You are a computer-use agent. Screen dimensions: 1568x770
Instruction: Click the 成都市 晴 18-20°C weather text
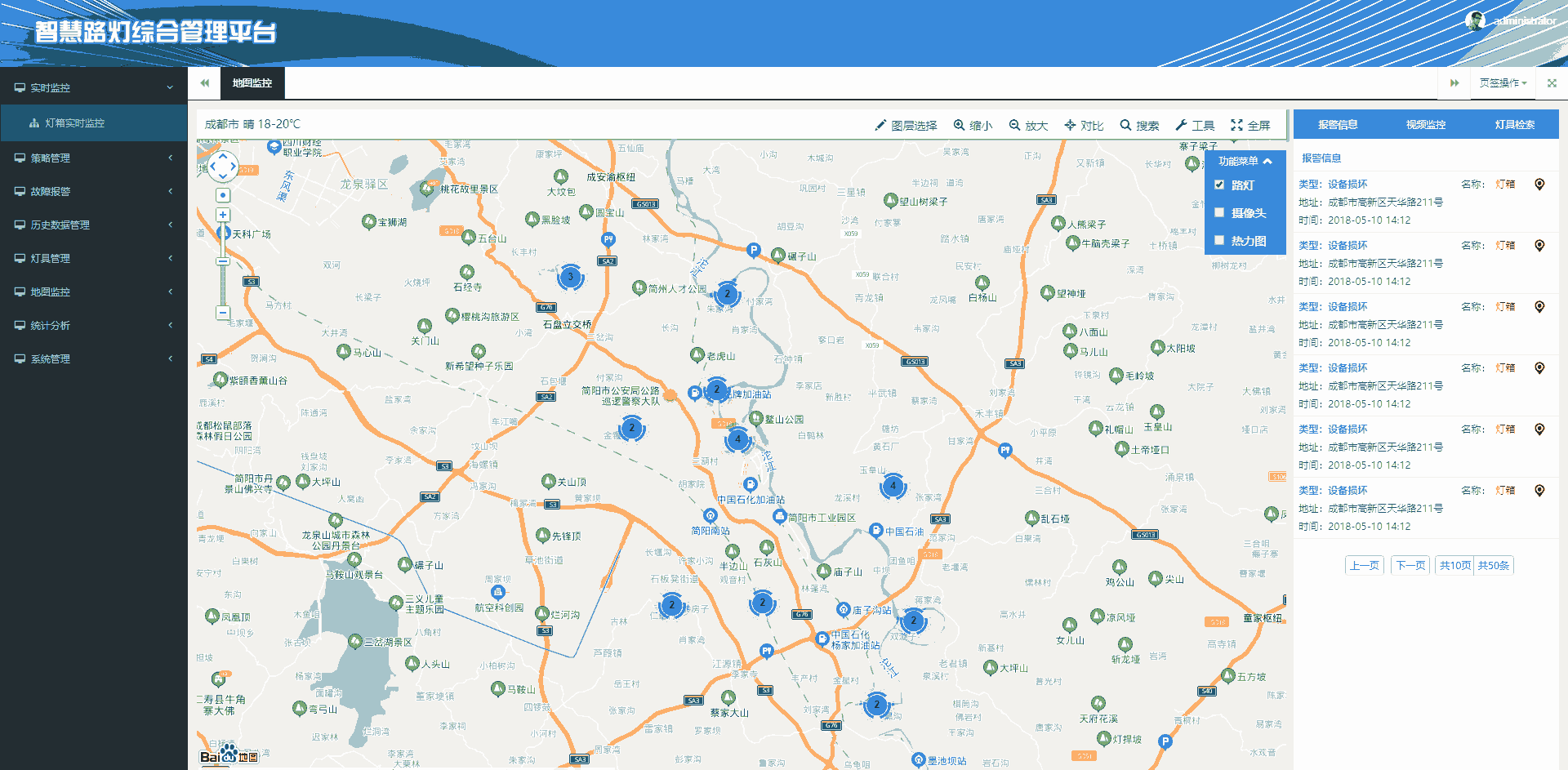coord(252,124)
